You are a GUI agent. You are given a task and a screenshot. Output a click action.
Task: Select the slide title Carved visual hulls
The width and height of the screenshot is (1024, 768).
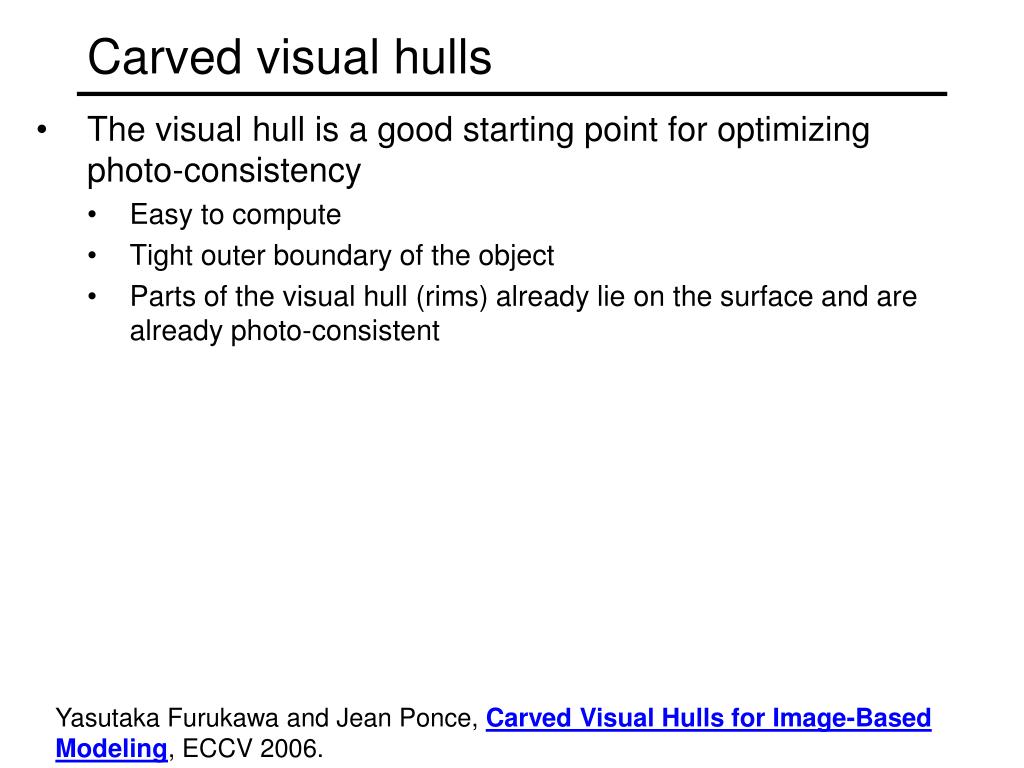(289, 57)
